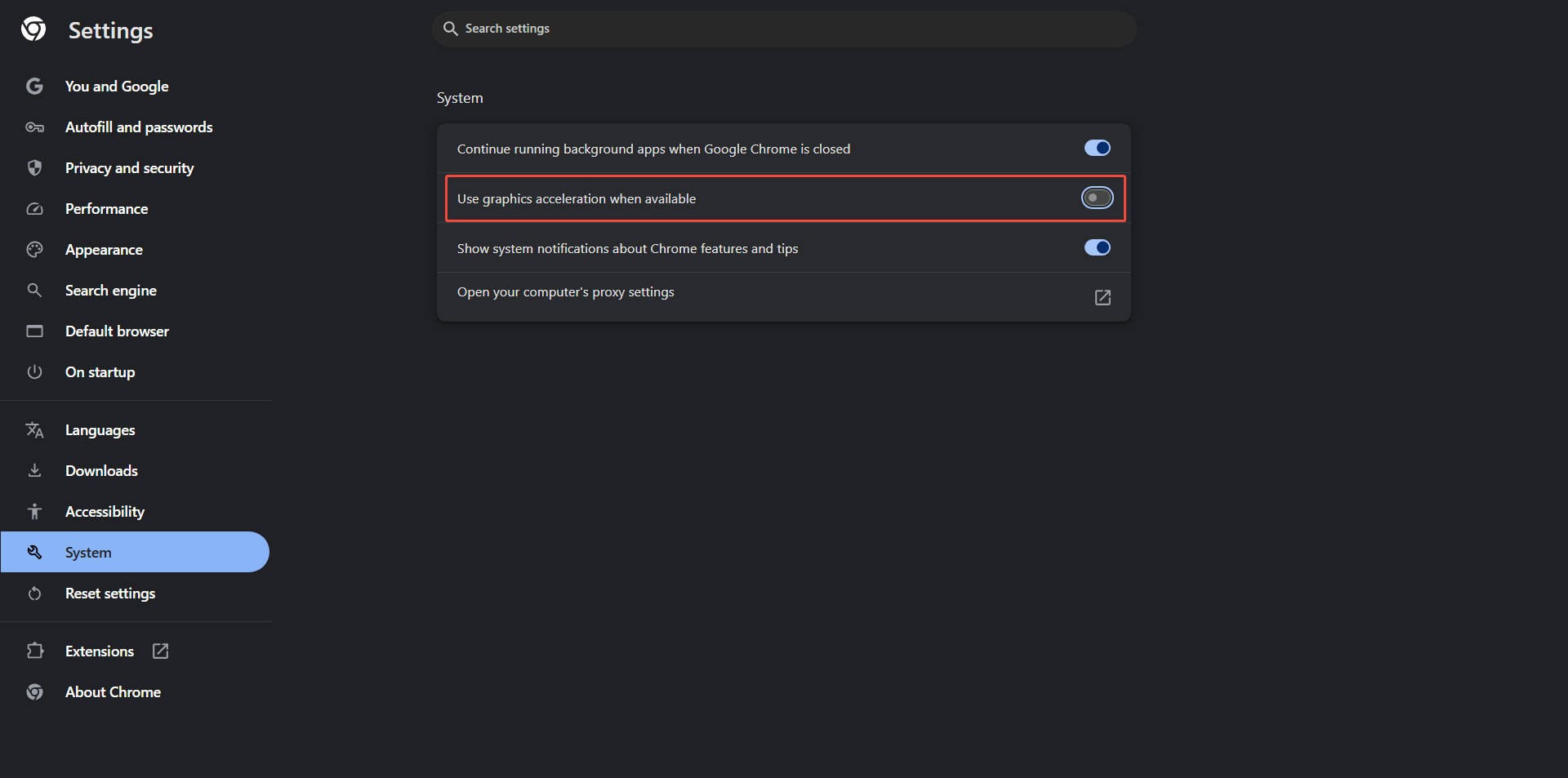Select the System section in sidebar

coord(88,552)
